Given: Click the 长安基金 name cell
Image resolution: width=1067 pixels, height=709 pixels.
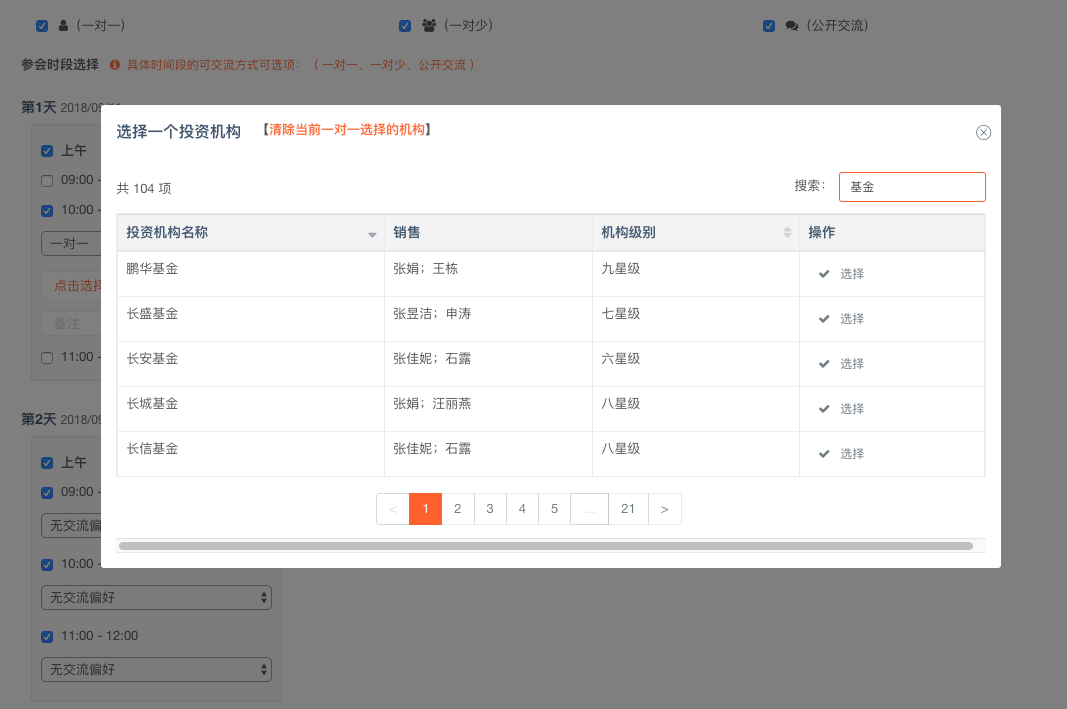Looking at the screenshot, I should [x=250, y=363].
